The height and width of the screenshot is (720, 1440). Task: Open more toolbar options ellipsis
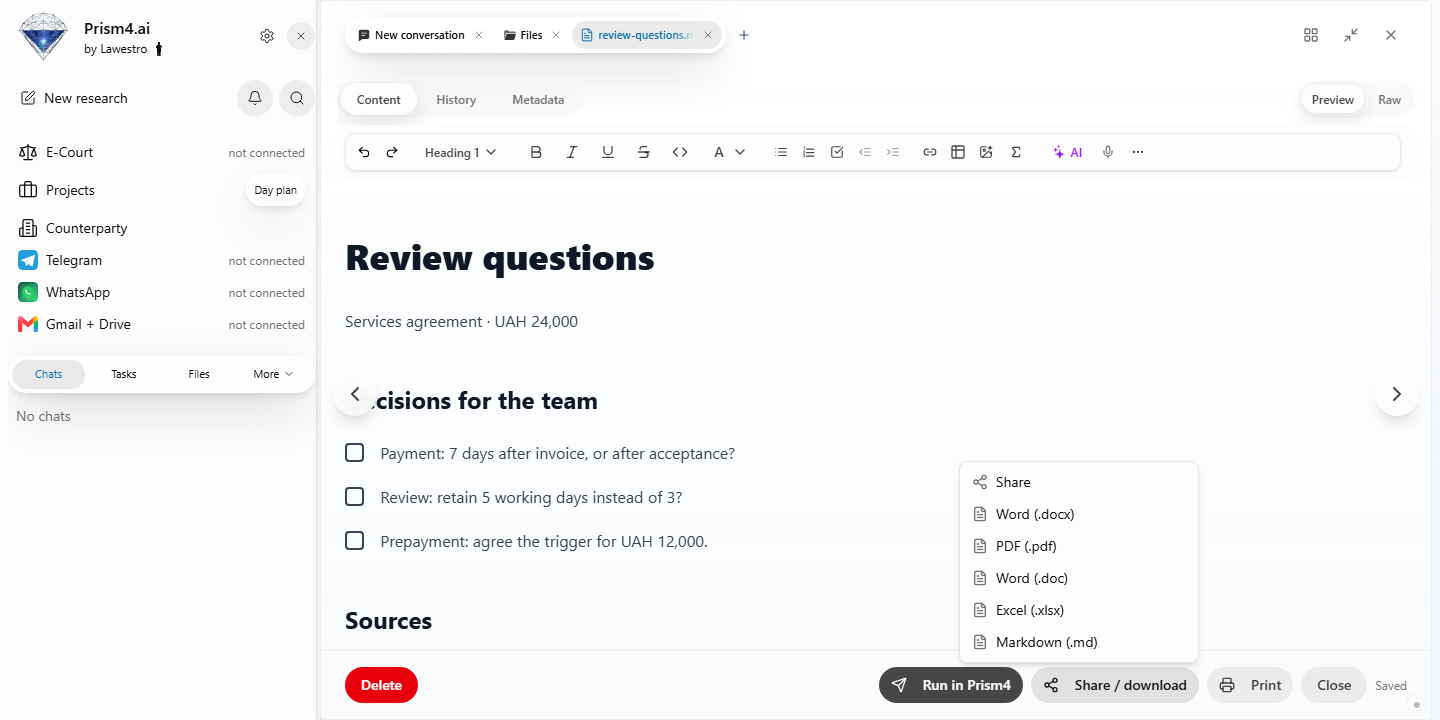[1138, 152]
